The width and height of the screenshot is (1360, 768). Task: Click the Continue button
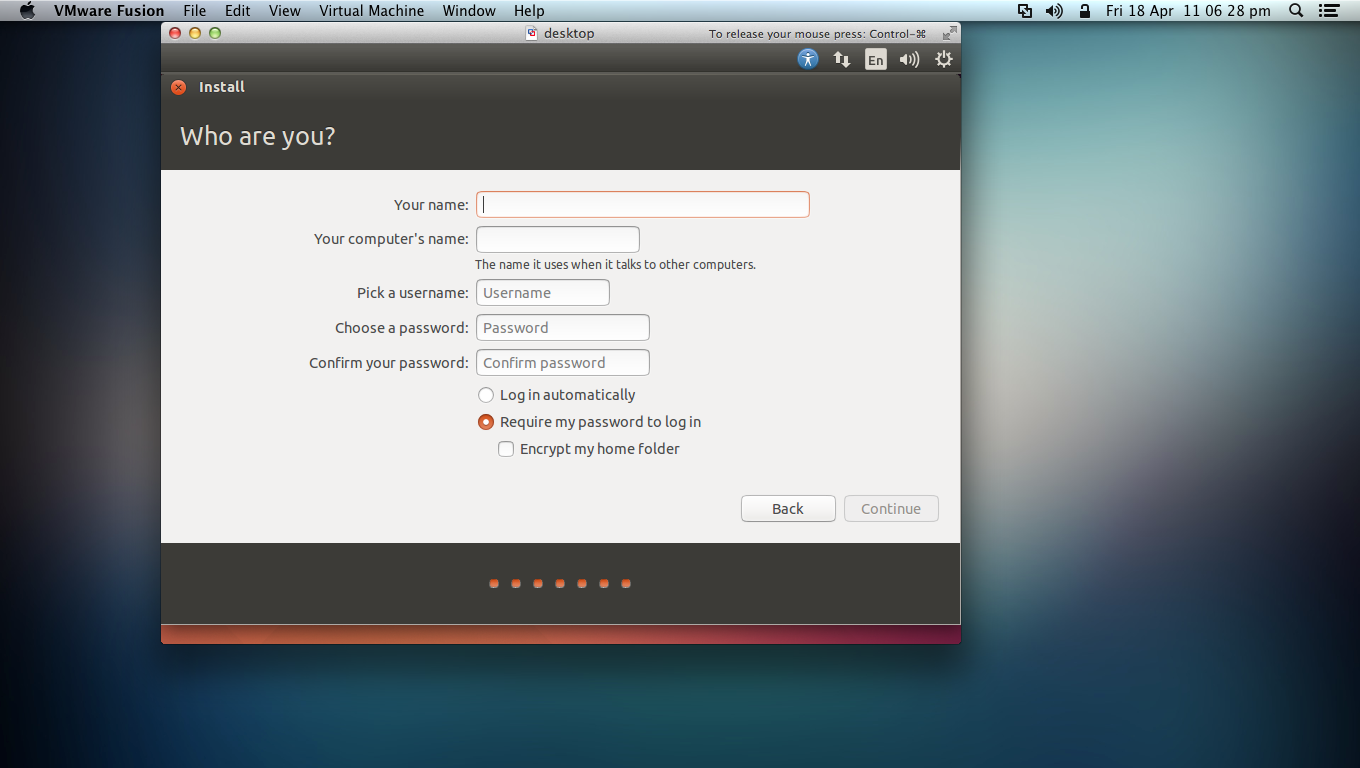tap(890, 509)
